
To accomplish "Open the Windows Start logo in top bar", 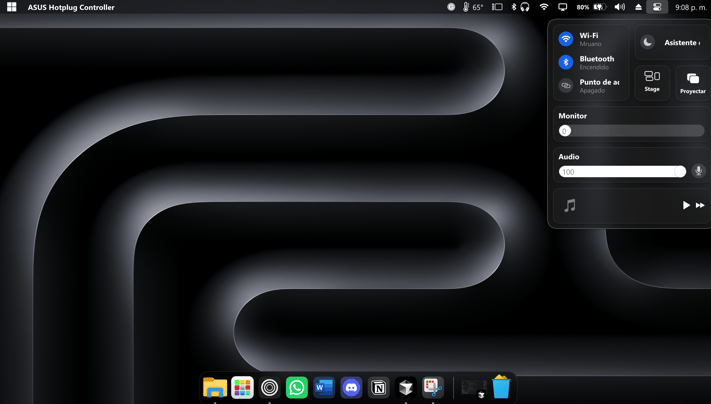I will [x=11, y=7].
